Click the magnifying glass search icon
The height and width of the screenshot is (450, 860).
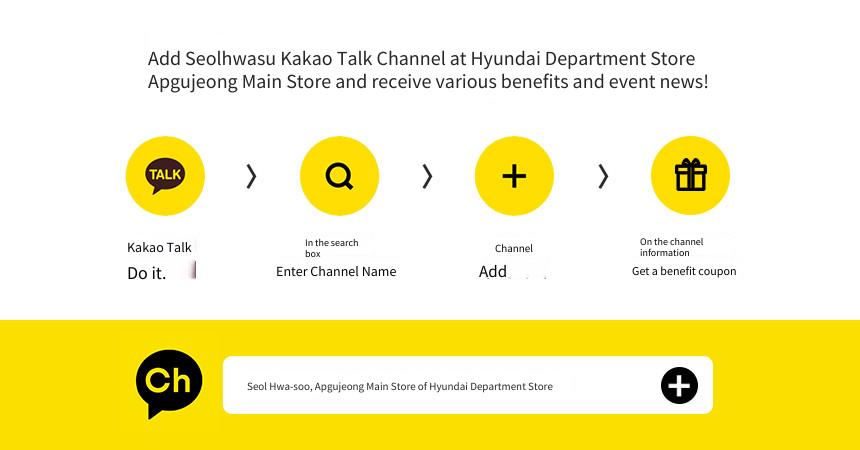pyautogui.click(x=340, y=176)
